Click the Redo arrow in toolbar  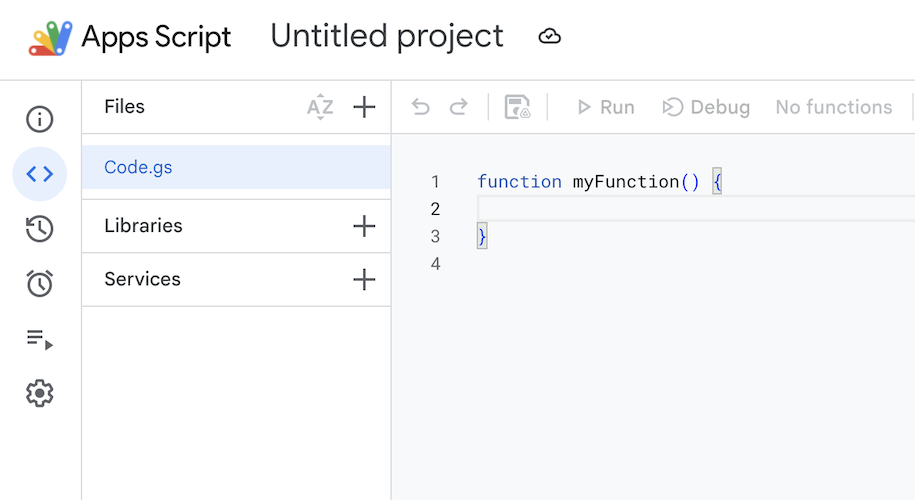tap(459, 107)
